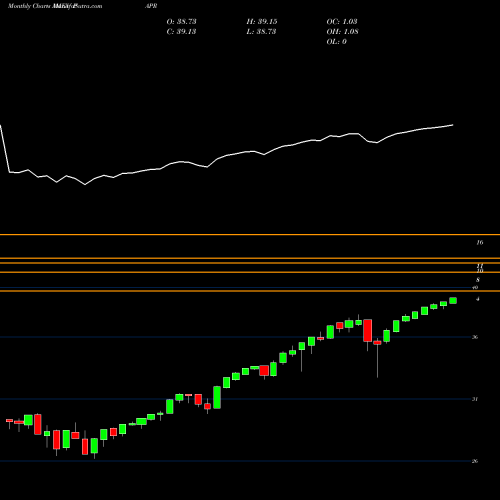Select the high price reading H: 39.15
This screenshot has height=500, width=500.
tap(262, 22)
